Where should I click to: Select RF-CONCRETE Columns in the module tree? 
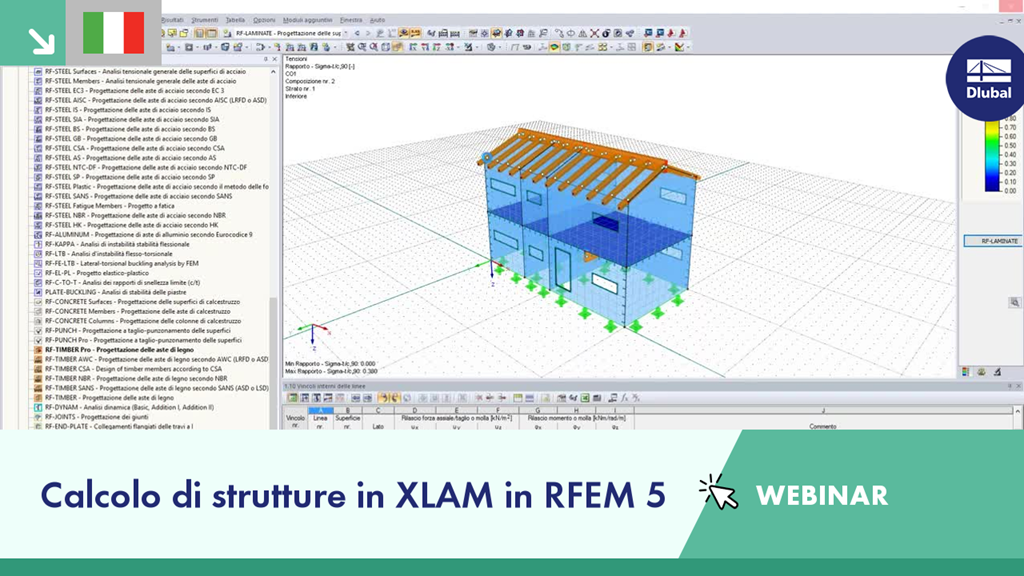click(x=143, y=321)
